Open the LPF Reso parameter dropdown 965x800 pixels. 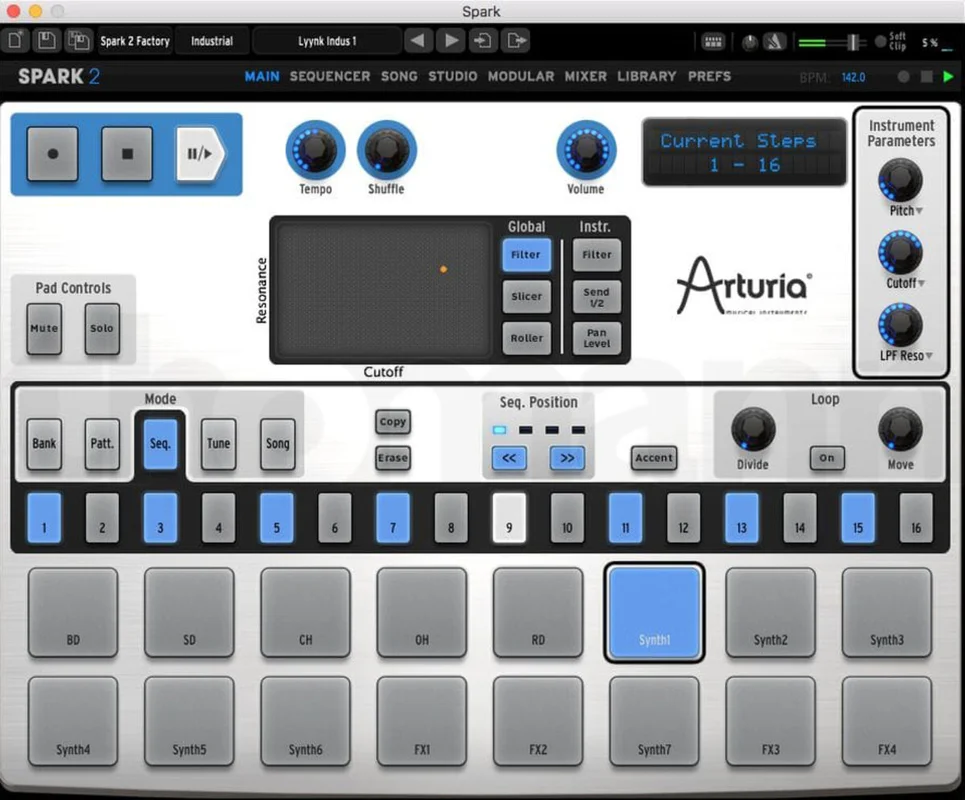pyautogui.click(x=929, y=356)
